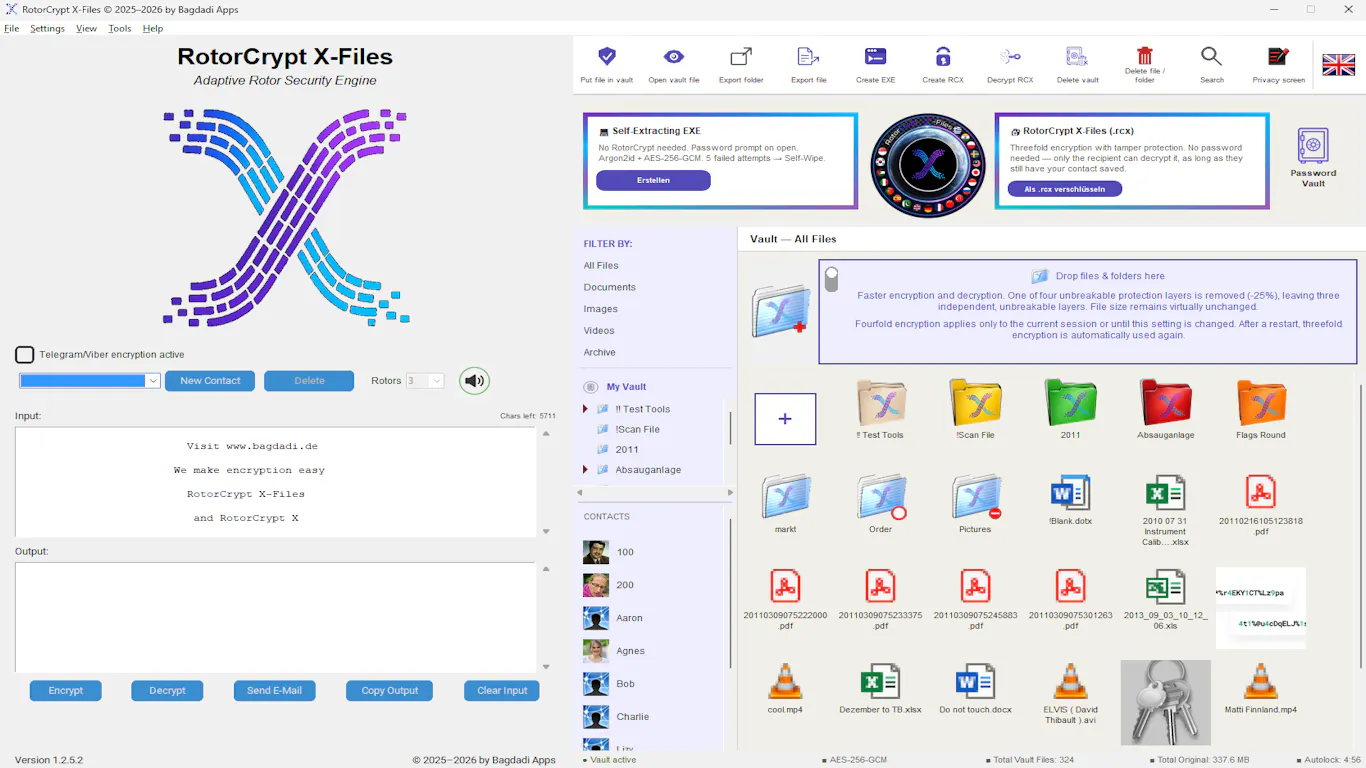
Task: Open Search with the magnifier icon
Action: [1212, 57]
